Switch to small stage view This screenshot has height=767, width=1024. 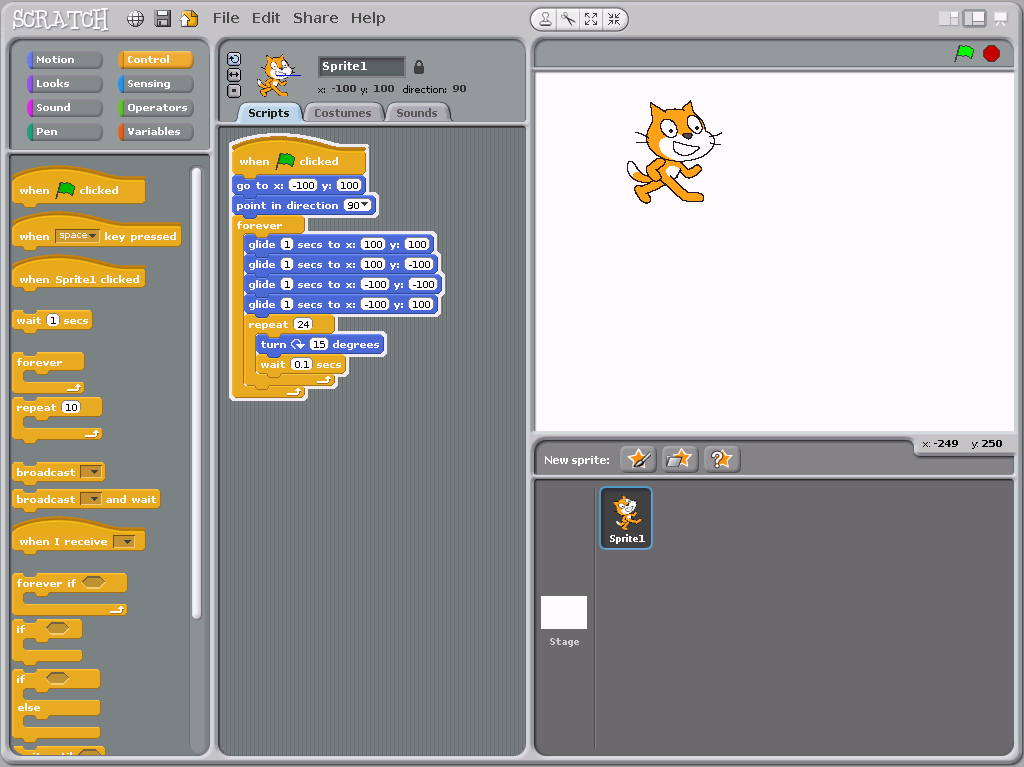(x=948, y=19)
